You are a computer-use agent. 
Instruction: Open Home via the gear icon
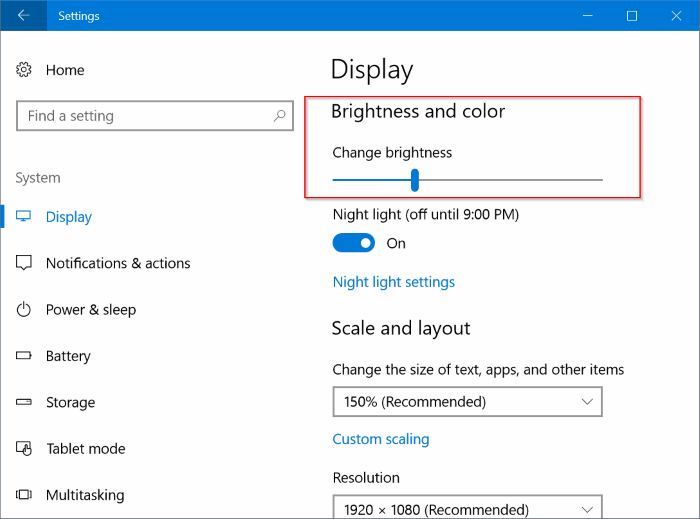click(24, 70)
